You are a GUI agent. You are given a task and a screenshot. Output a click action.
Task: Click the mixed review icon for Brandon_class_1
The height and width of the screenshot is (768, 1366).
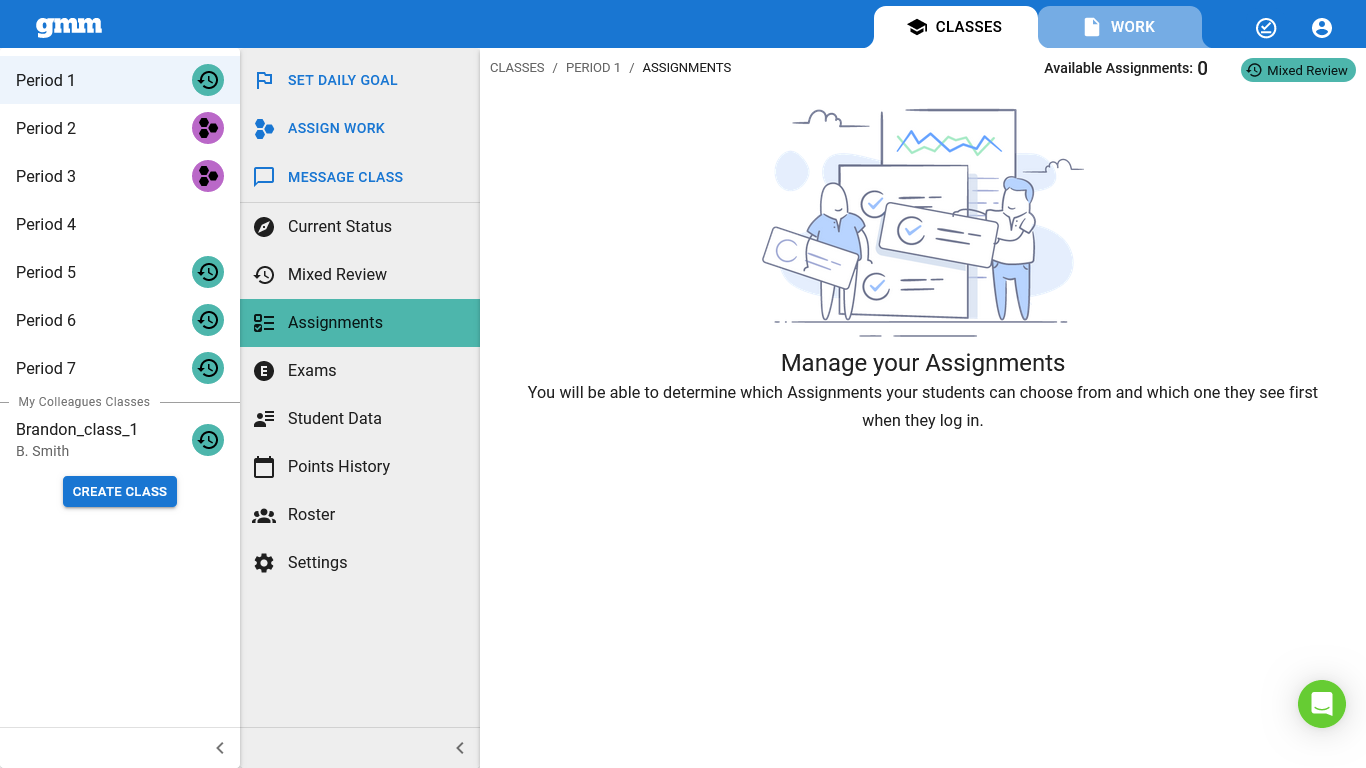(208, 440)
